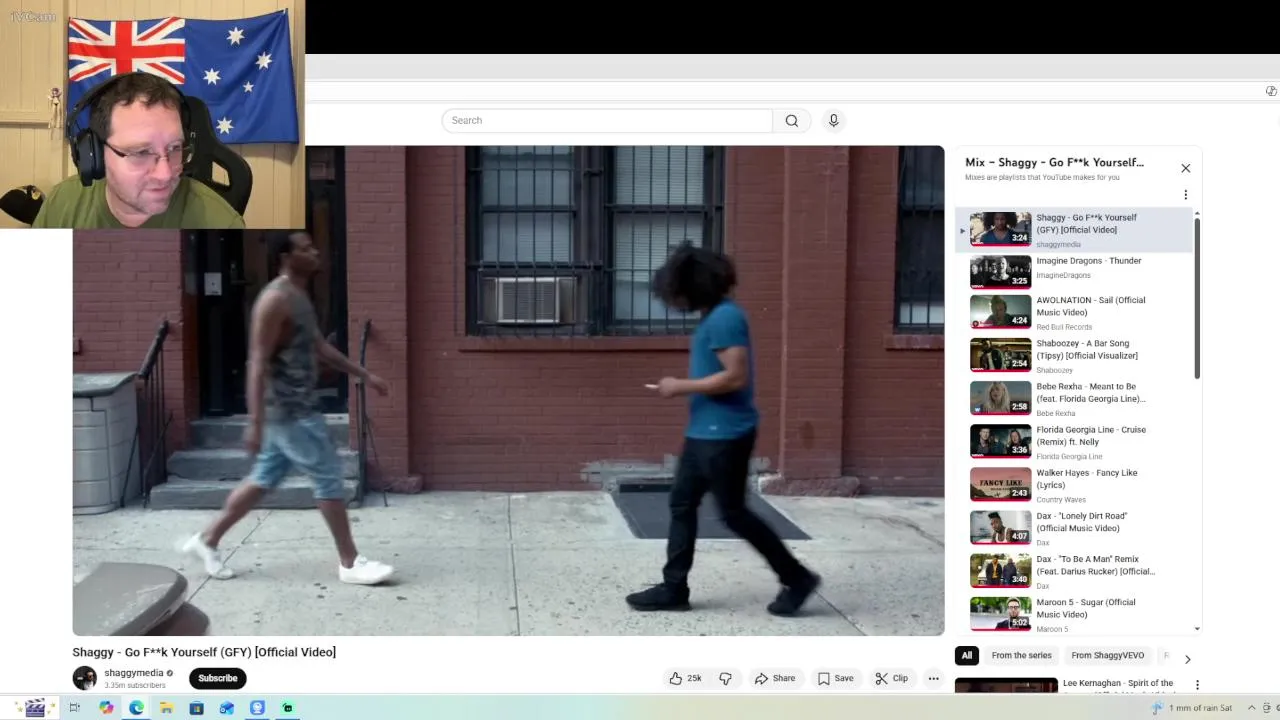Switch to Microsoft Edge in taskbar
The width and height of the screenshot is (1280, 720).
point(136,708)
